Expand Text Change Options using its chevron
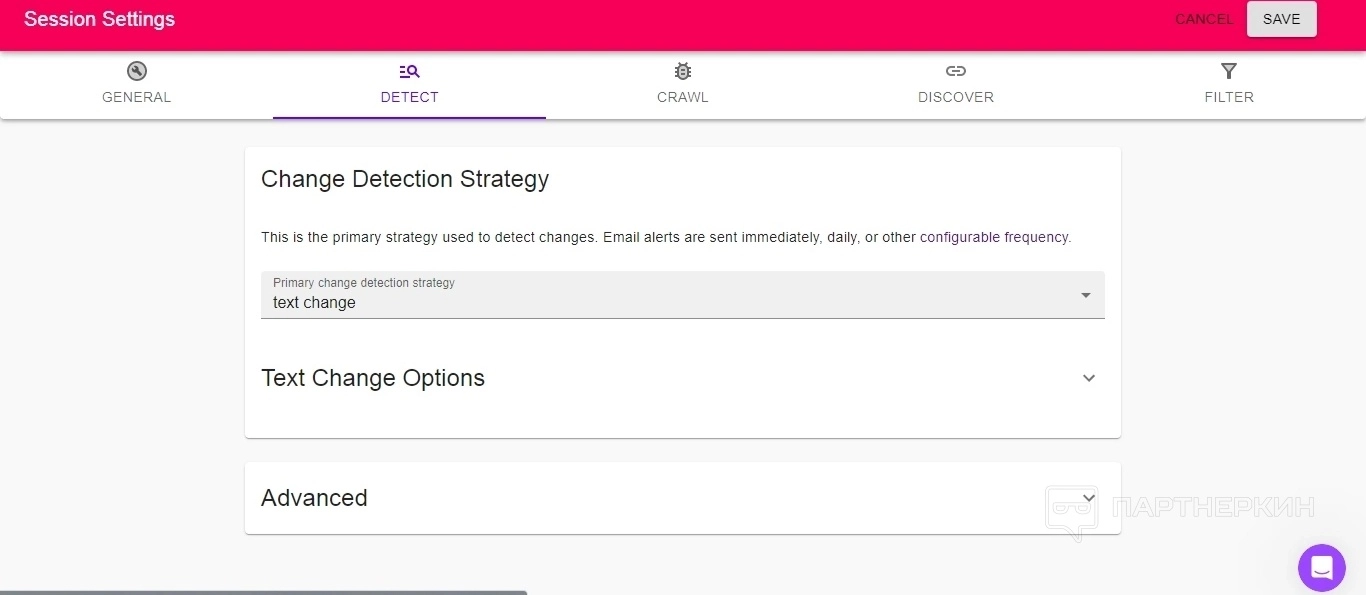Image resolution: width=1366 pixels, height=595 pixels. tap(1089, 378)
